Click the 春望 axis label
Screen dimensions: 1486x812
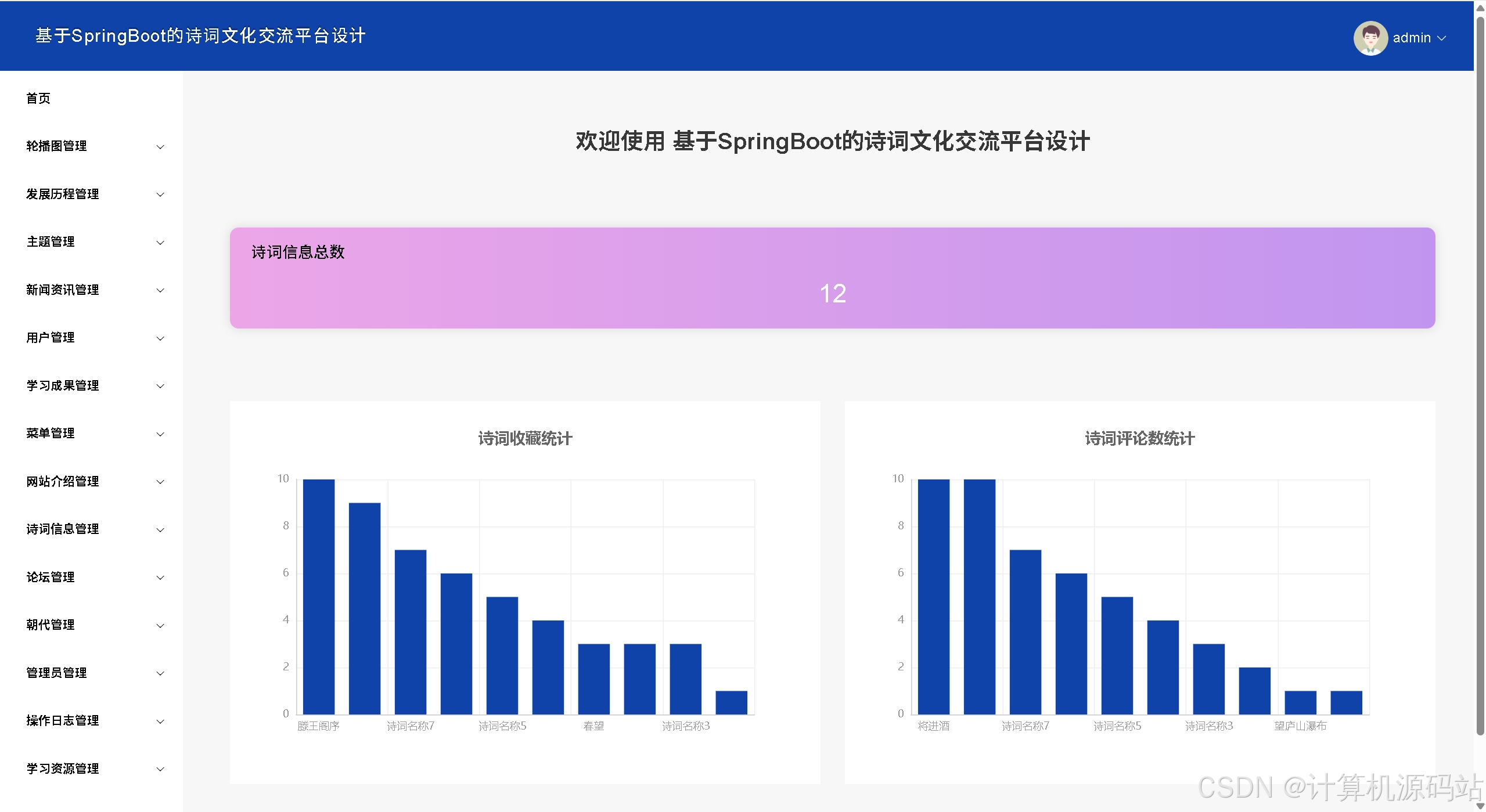593,726
